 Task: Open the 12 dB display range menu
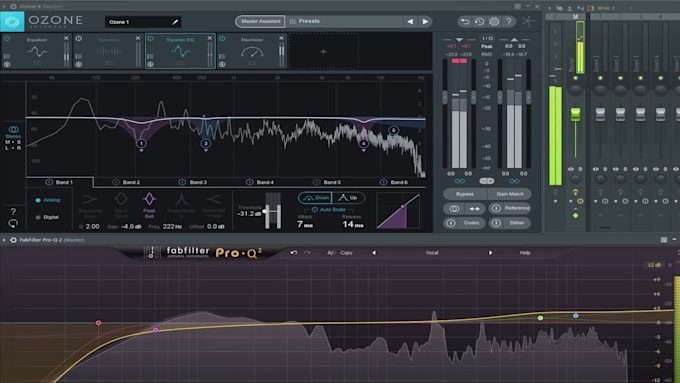pyautogui.click(x=654, y=265)
